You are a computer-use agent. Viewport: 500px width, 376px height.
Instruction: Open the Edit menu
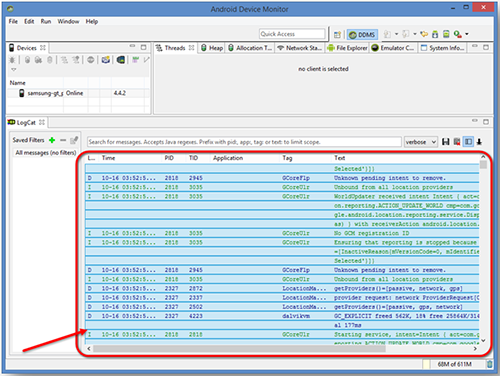click(29, 21)
